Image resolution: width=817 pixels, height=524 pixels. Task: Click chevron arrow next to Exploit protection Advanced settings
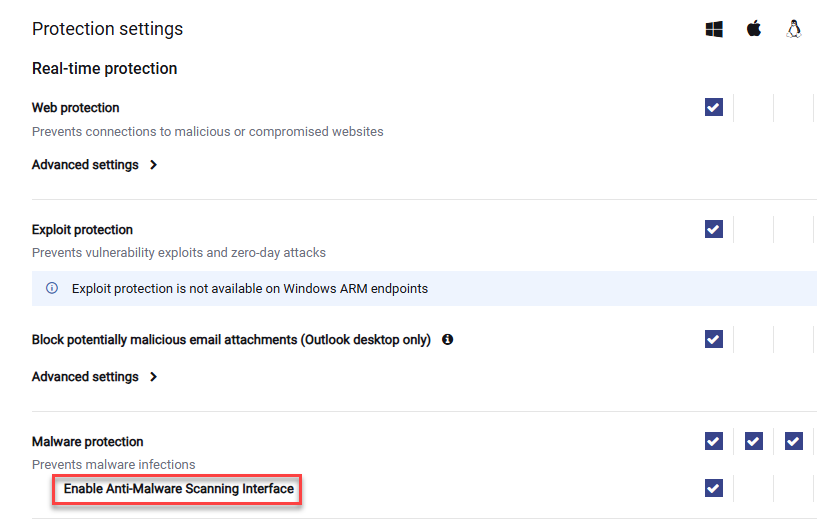point(153,377)
